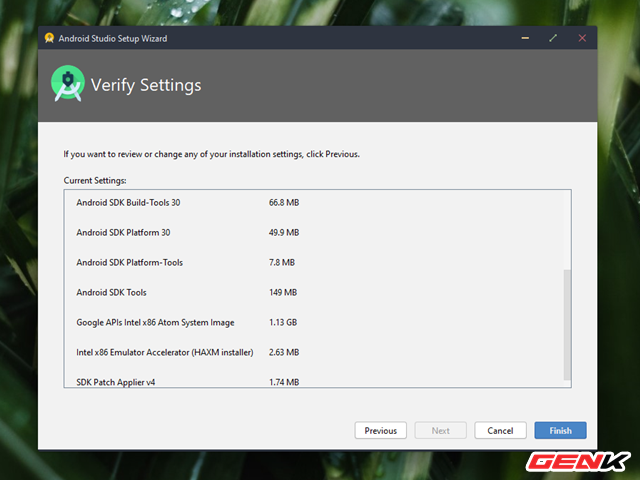This screenshot has height=480, width=640.
Task: Click the greyed-out Next button
Action: pos(440,430)
